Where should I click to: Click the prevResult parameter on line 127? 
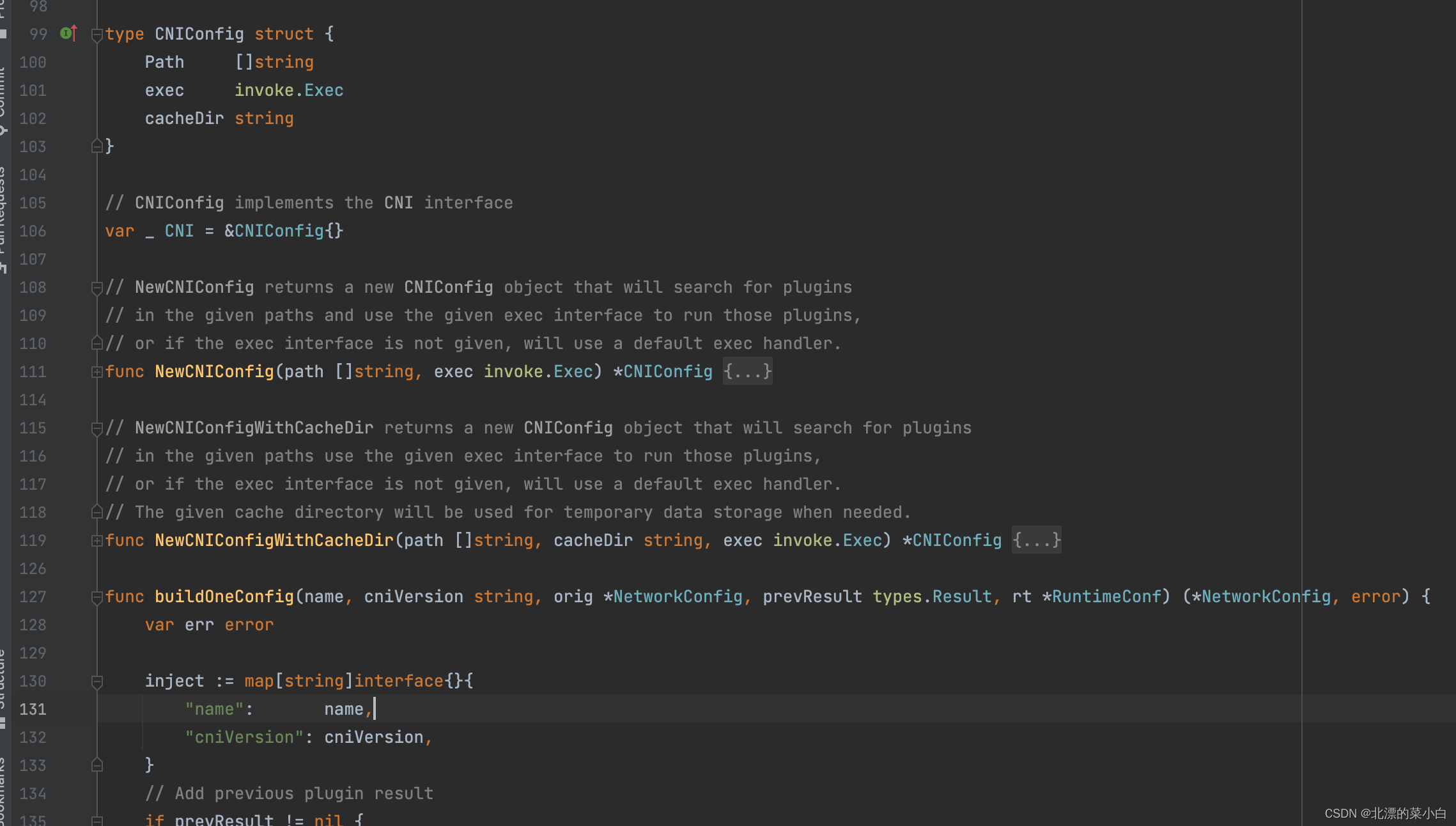click(812, 596)
